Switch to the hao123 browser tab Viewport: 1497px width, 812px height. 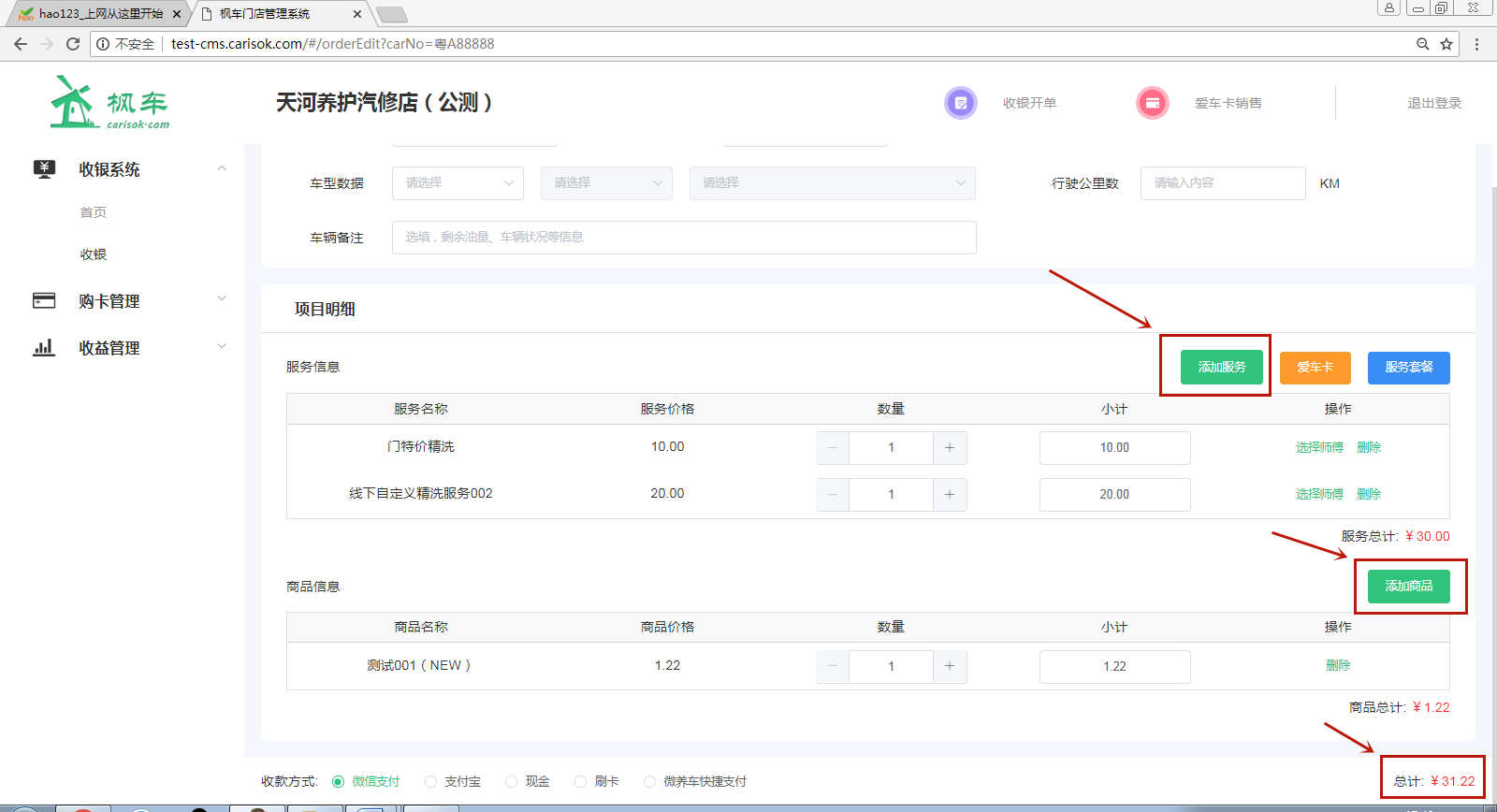(x=99, y=14)
